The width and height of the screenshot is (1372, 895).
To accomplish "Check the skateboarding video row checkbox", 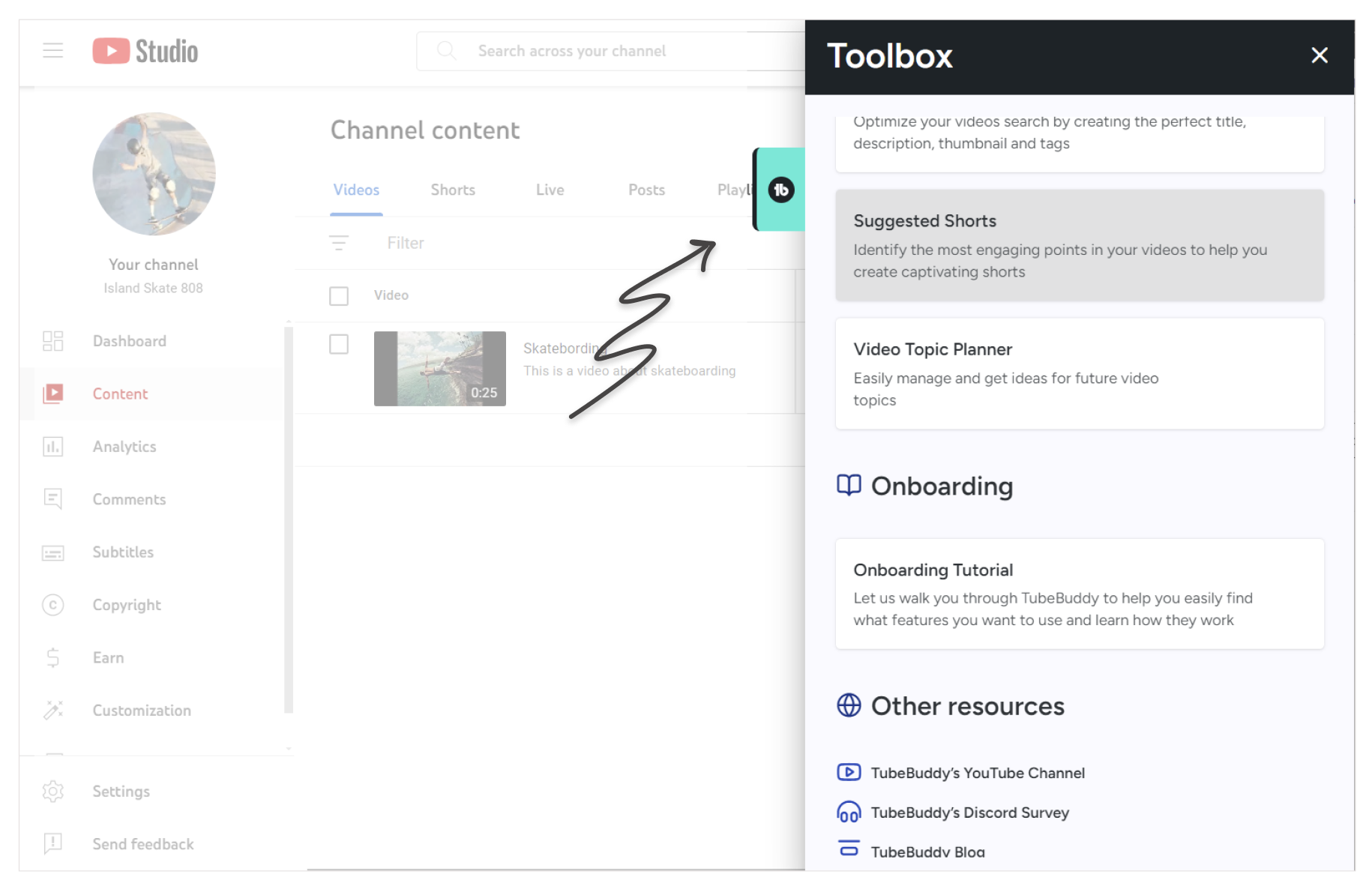I will [339, 344].
